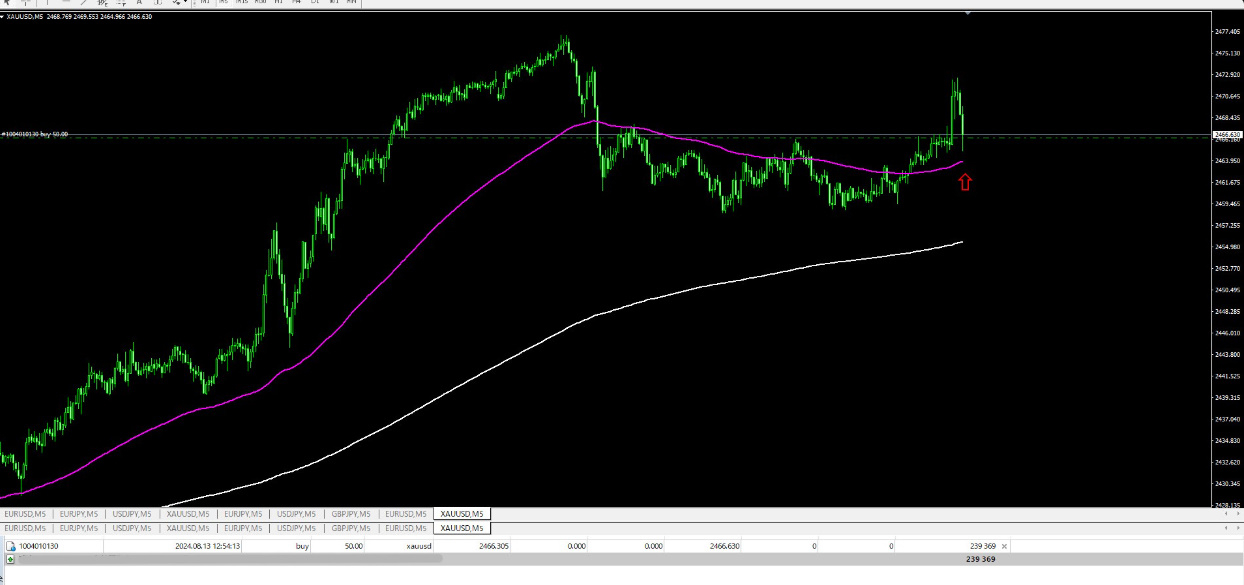Select order number 1004010130 in trade list
This screenshot has width=1244, height=585.
(x=39, y=547)
